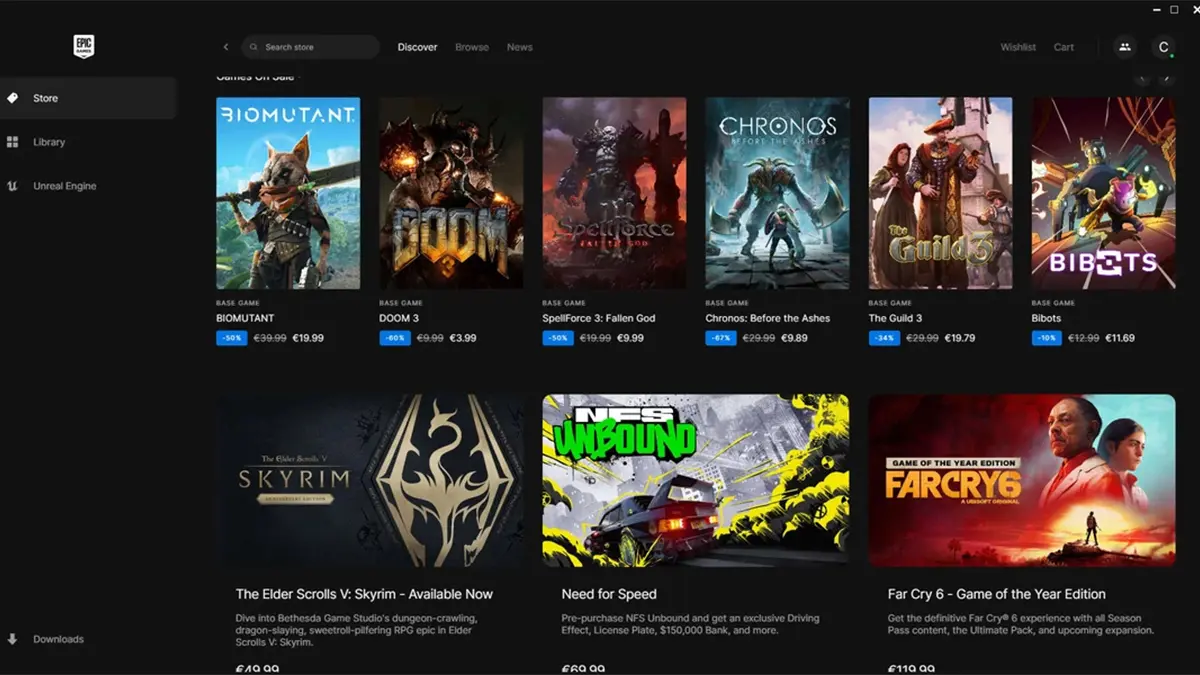
Task: Open the BIOMUTANT store thumbnail
Action: click(287, 192)
